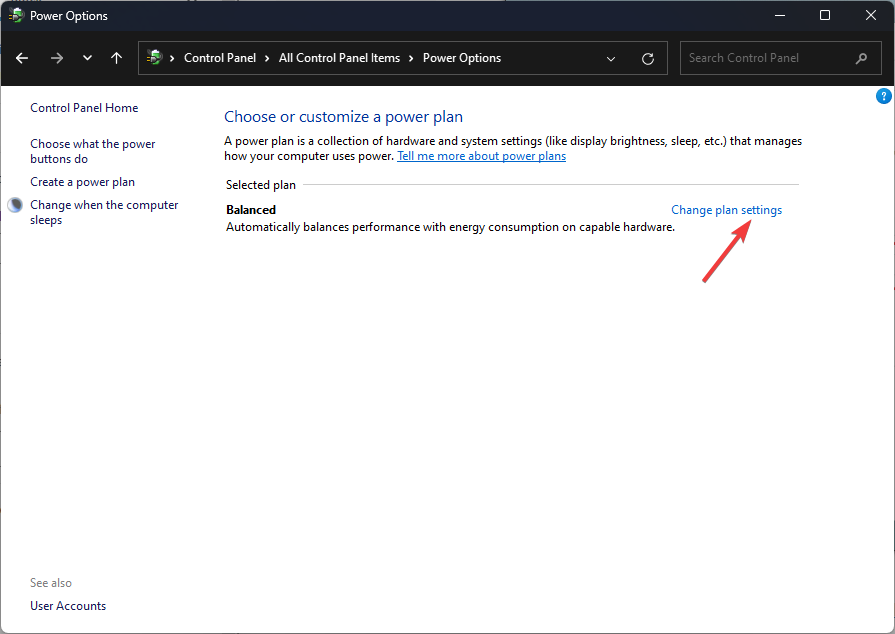
Task: Click the Back navigation arrow
Action: click(x=22, y=58)
